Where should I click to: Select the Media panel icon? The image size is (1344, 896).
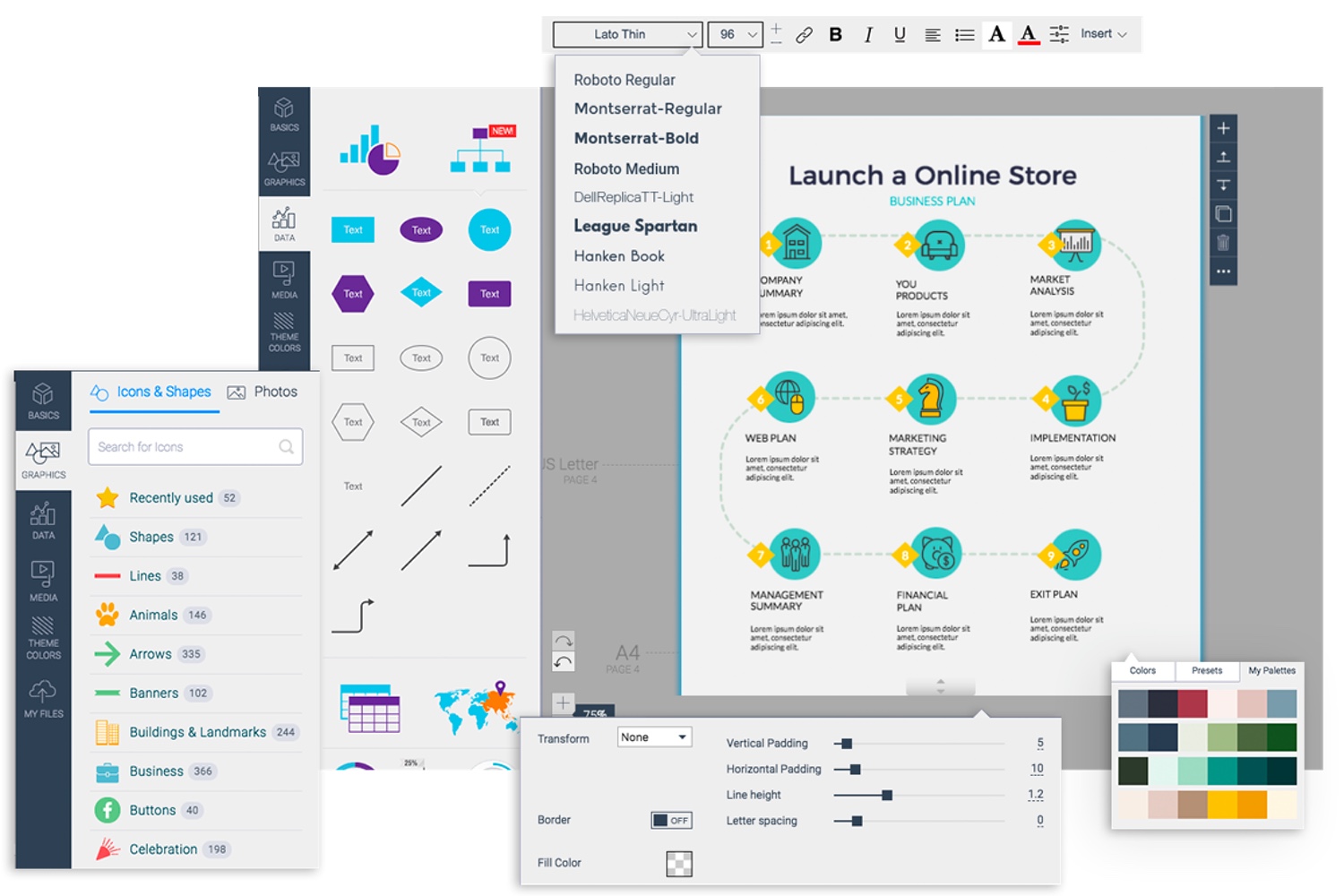click(43, 578)
